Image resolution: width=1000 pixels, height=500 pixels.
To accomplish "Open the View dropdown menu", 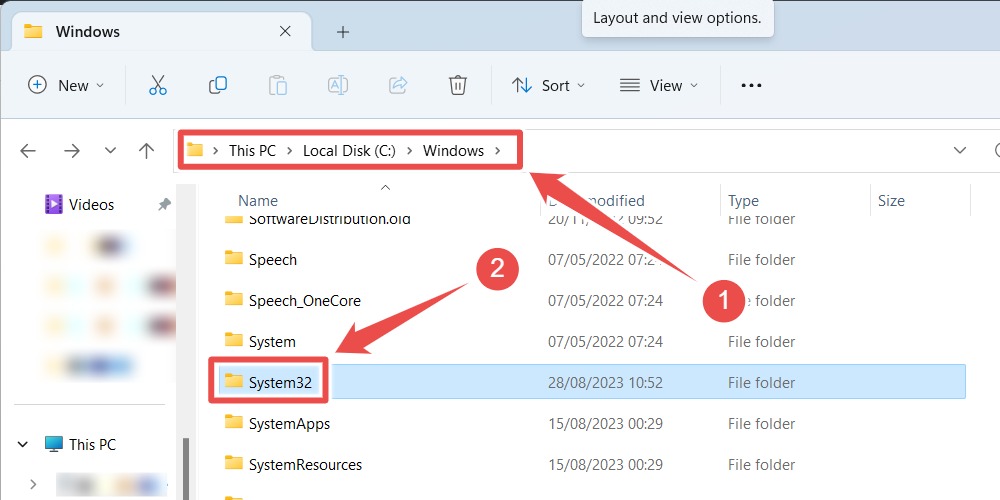I will [659, 85].
